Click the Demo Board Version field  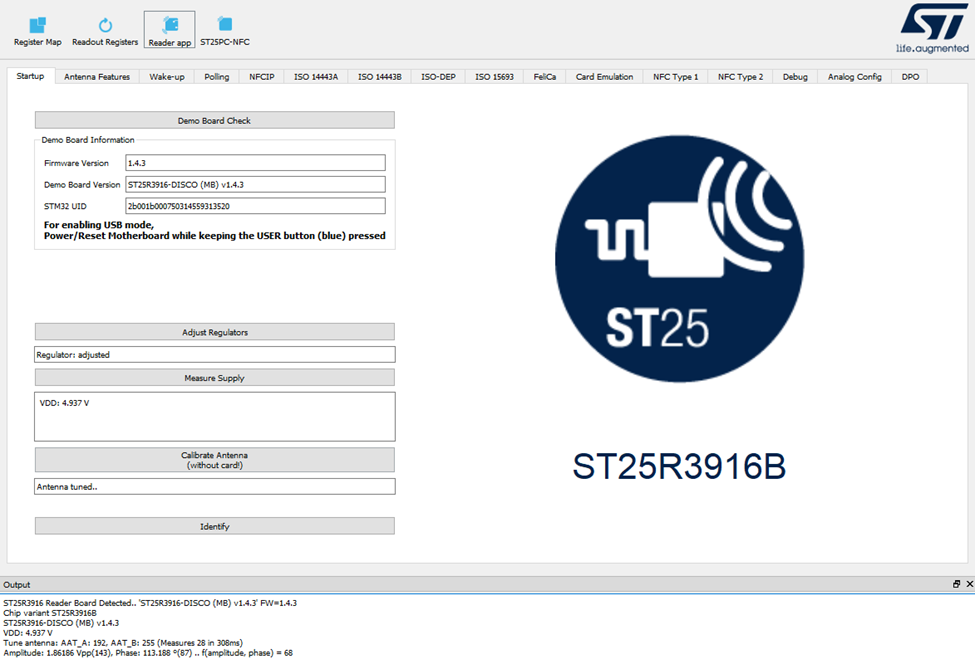pyautogui.click(x=256, y=185)
